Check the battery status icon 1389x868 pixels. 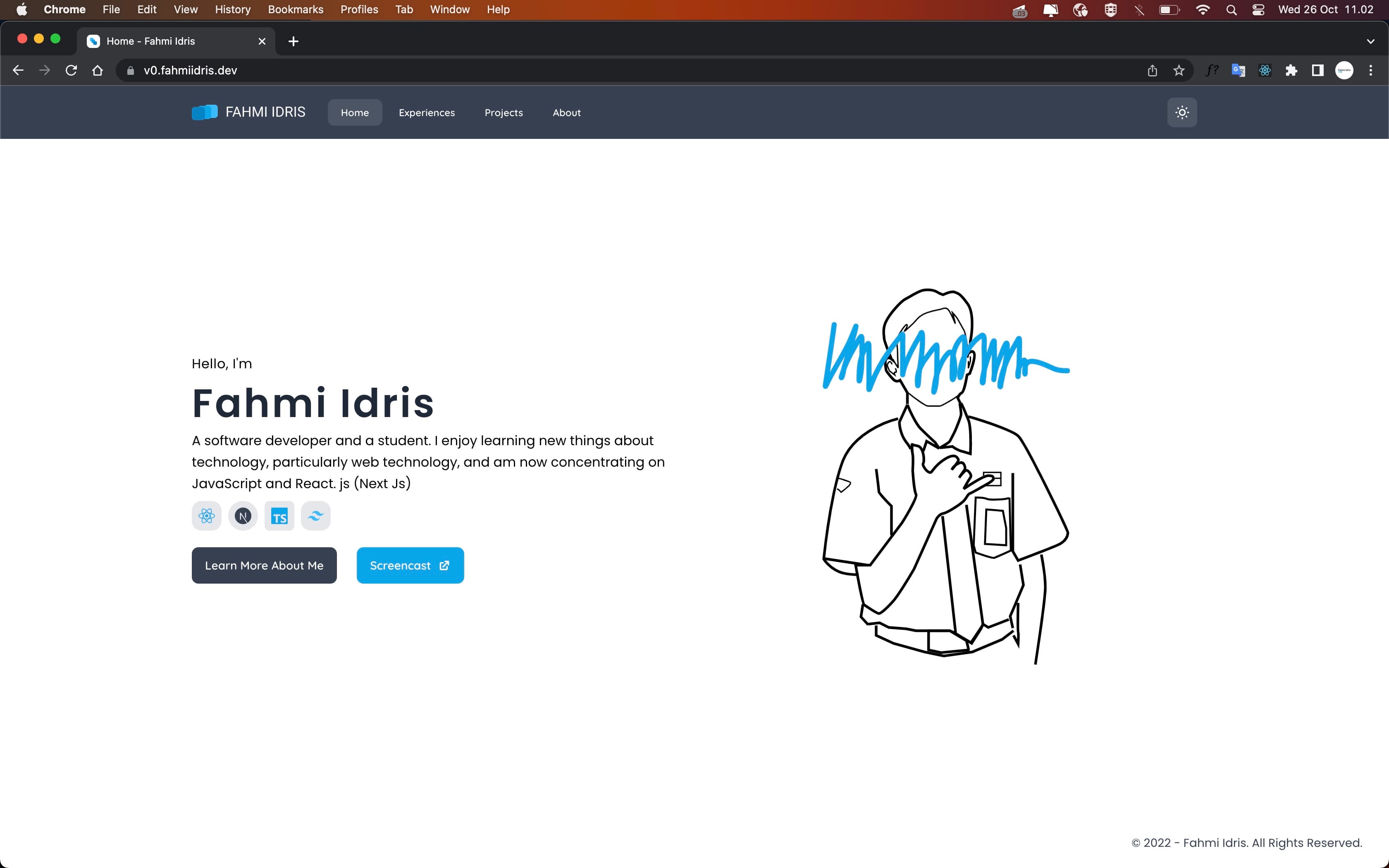point(1169,10)
